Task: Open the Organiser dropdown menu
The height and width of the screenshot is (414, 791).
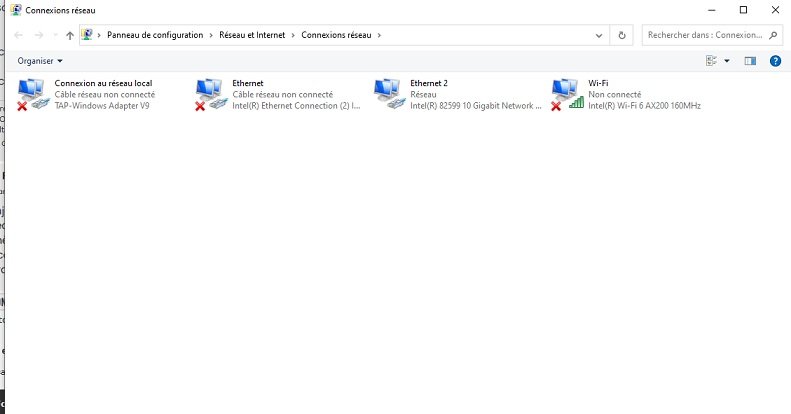Action: click(40, 61)
